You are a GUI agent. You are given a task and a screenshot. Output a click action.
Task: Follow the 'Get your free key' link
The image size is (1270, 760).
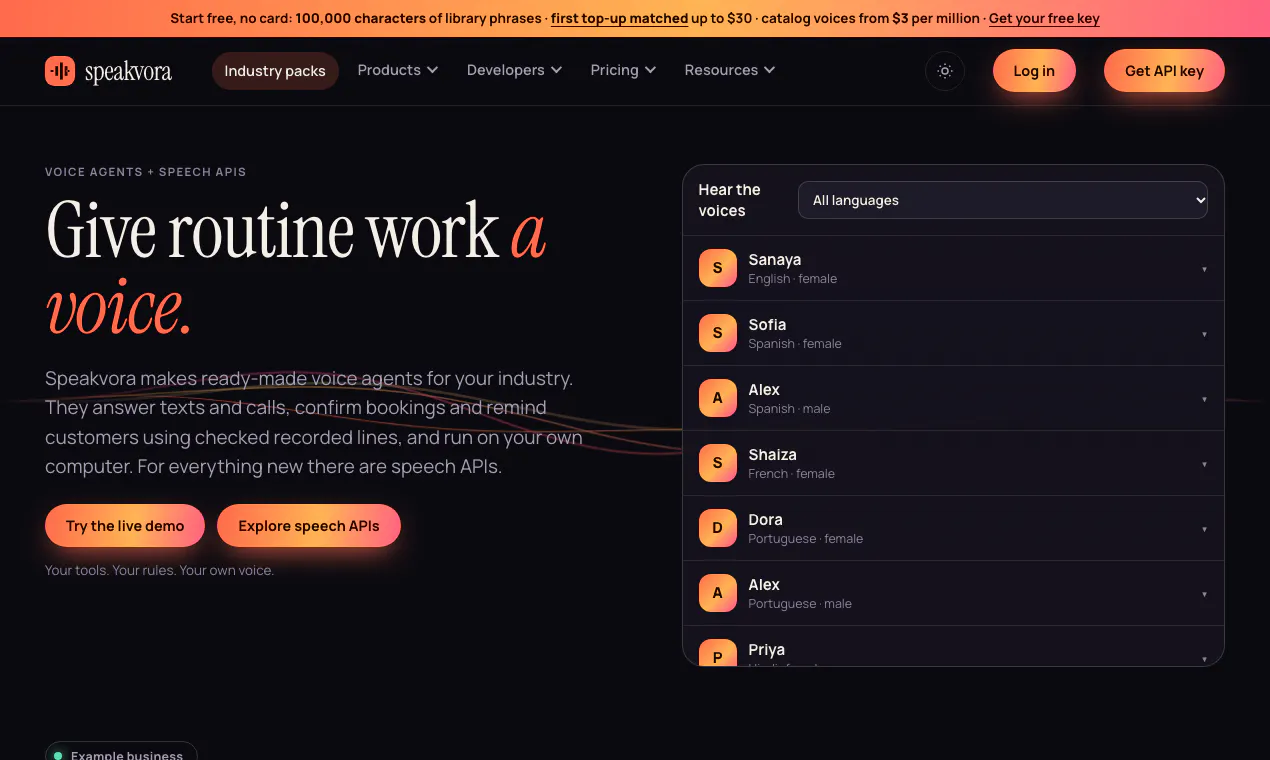(1044, 18)
